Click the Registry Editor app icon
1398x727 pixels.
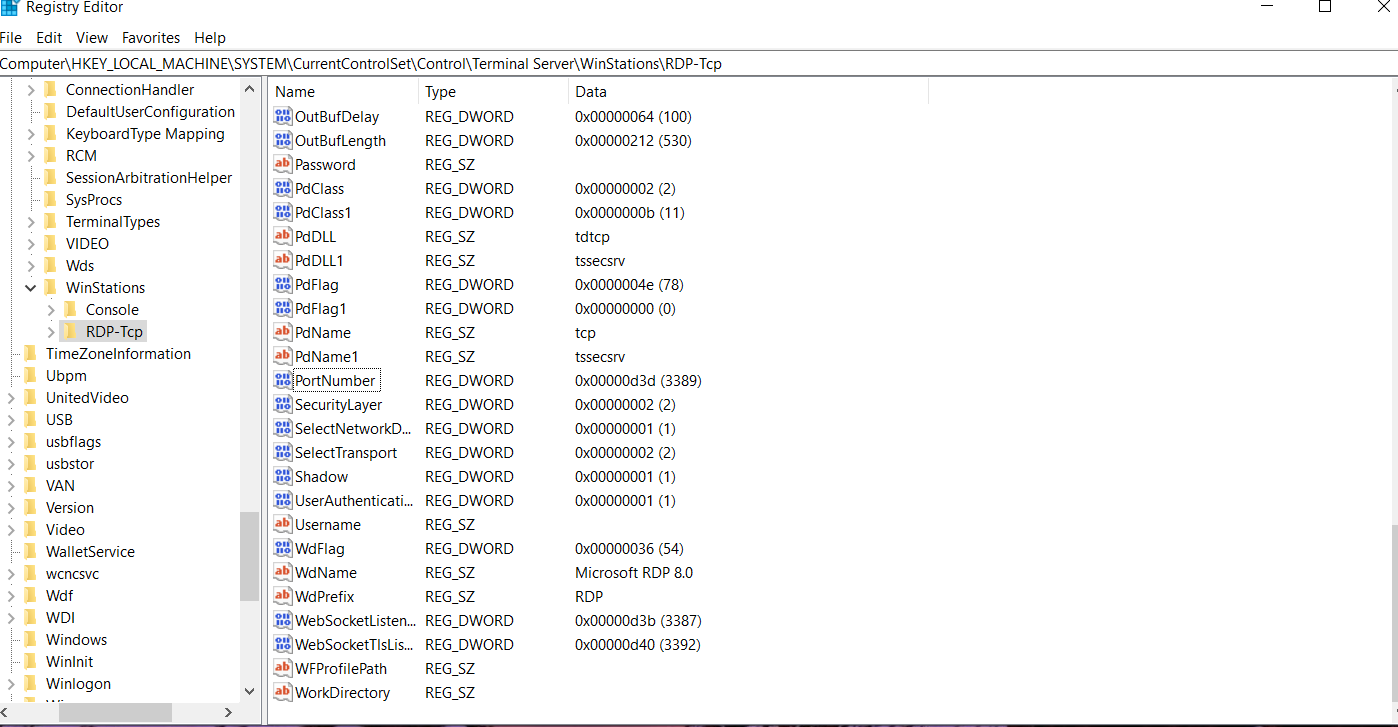pos(10,8)
